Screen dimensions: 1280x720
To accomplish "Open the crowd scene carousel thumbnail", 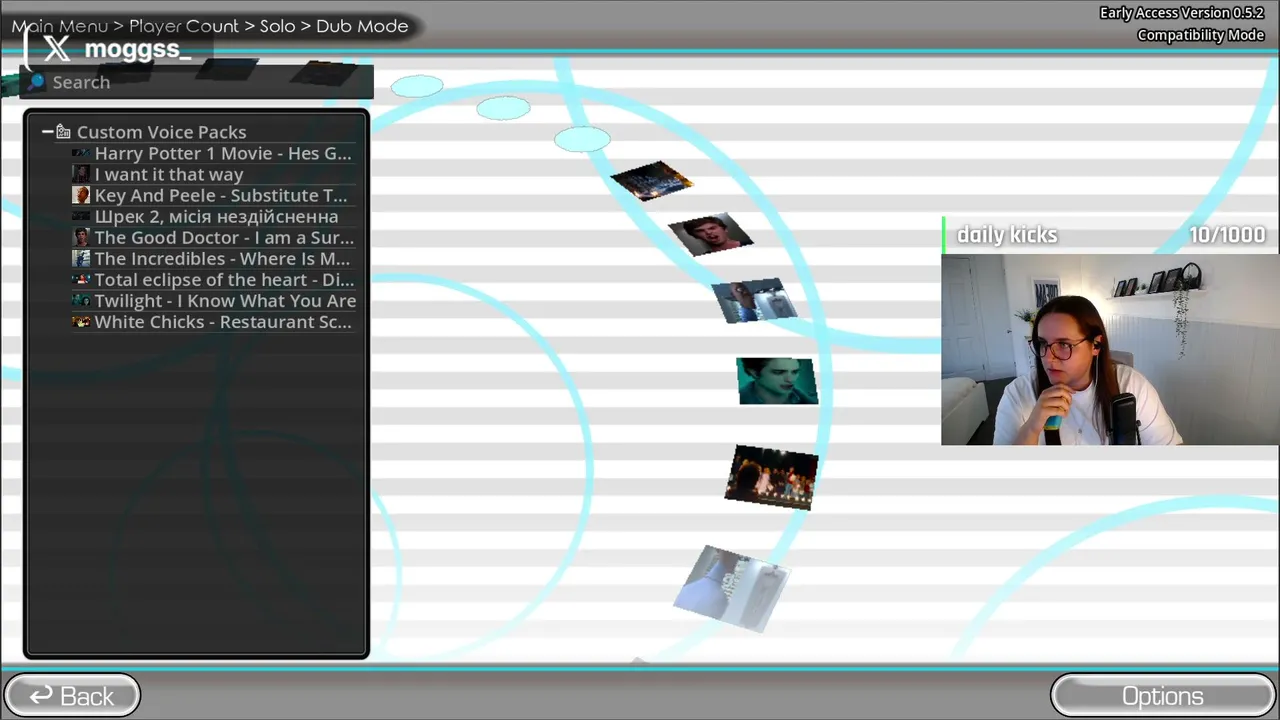I will [771, 478].
